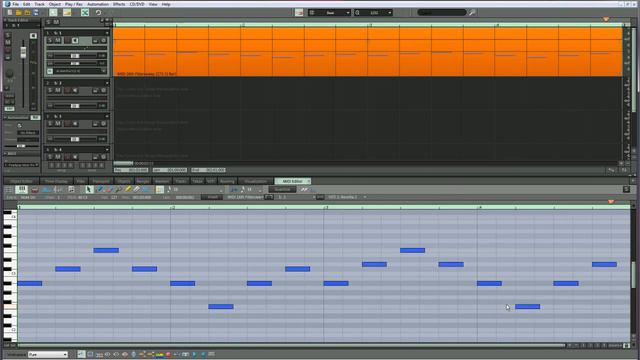The image size is (640, 360).
Task: Click the piano roll view icon in MIDI editor
Action: (x=21, y=189)
